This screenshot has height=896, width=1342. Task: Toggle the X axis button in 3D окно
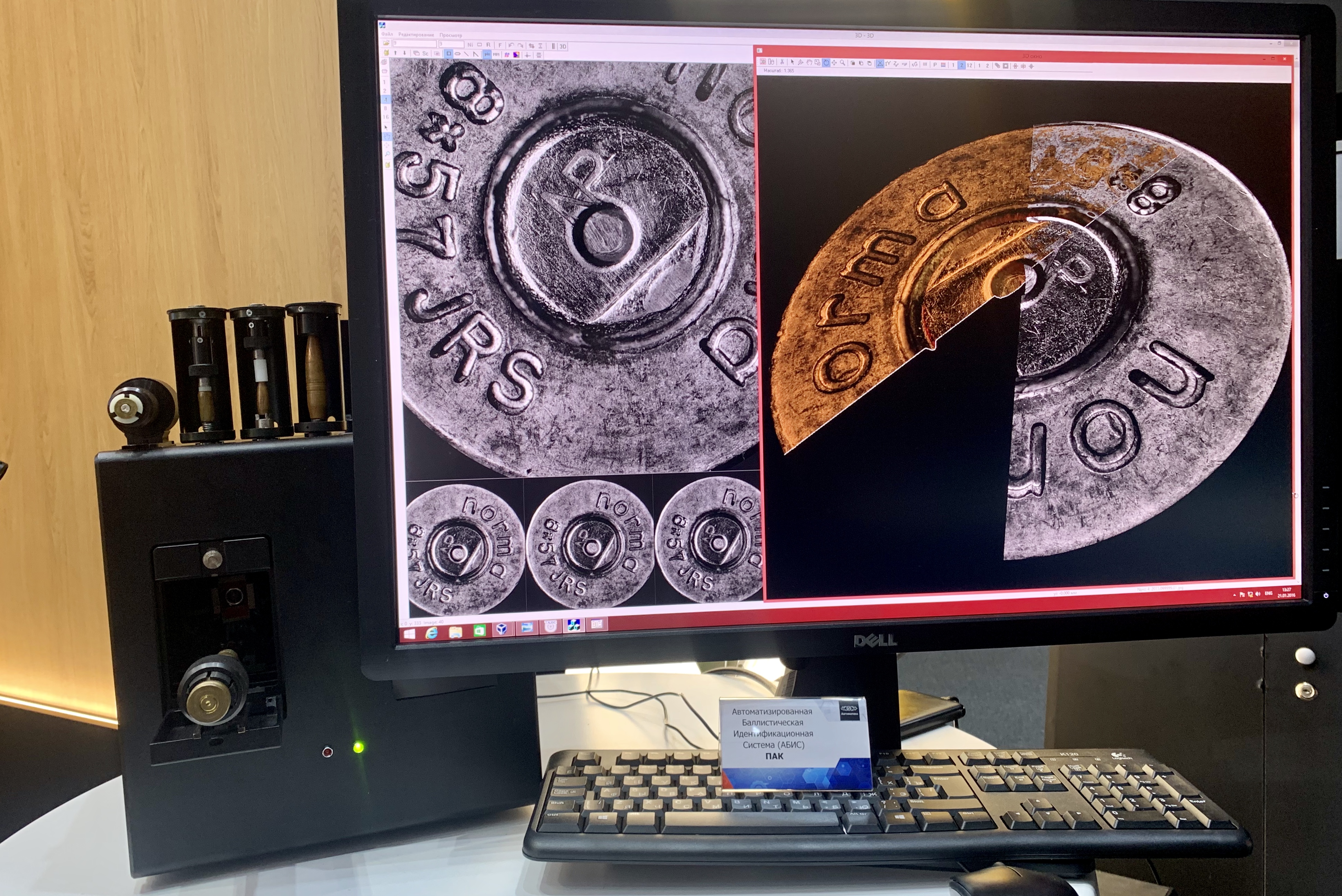pyautogui.click(x=880, y=63)
